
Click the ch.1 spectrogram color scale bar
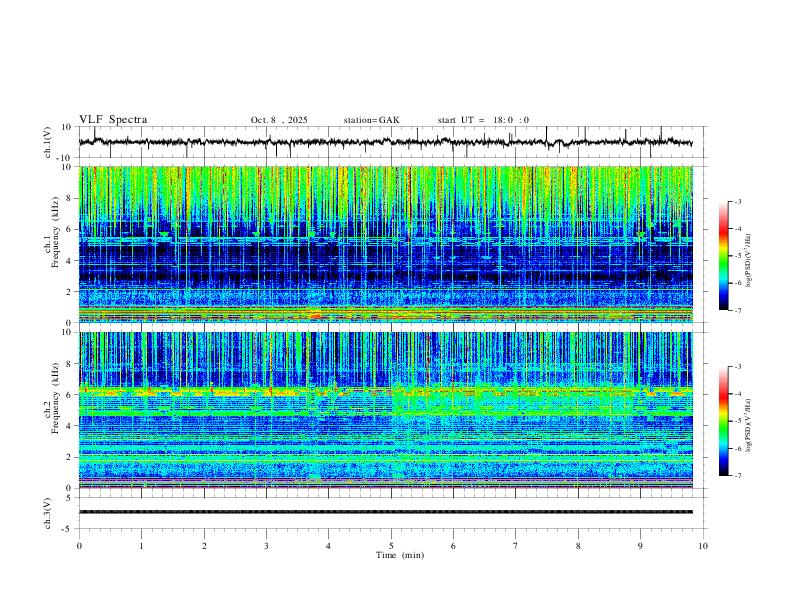pyautogui.click(x=723, y=256)
